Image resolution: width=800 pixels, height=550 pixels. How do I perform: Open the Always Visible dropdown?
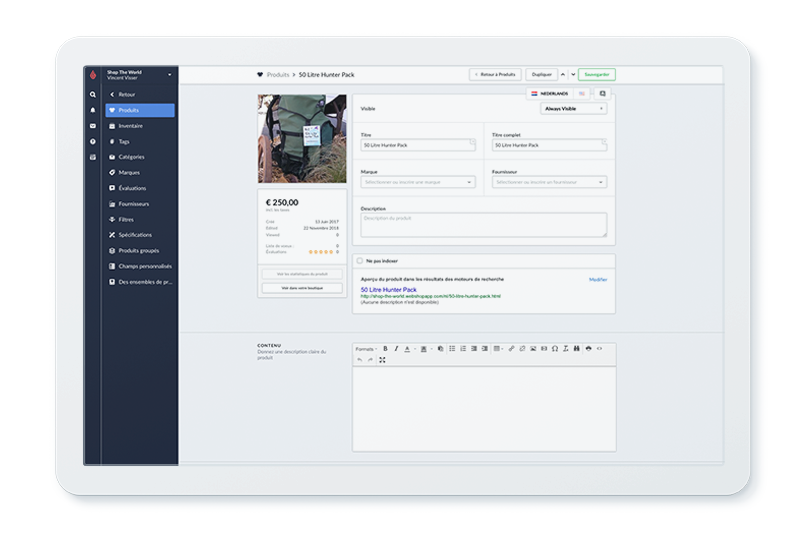[x=573, y=109]
